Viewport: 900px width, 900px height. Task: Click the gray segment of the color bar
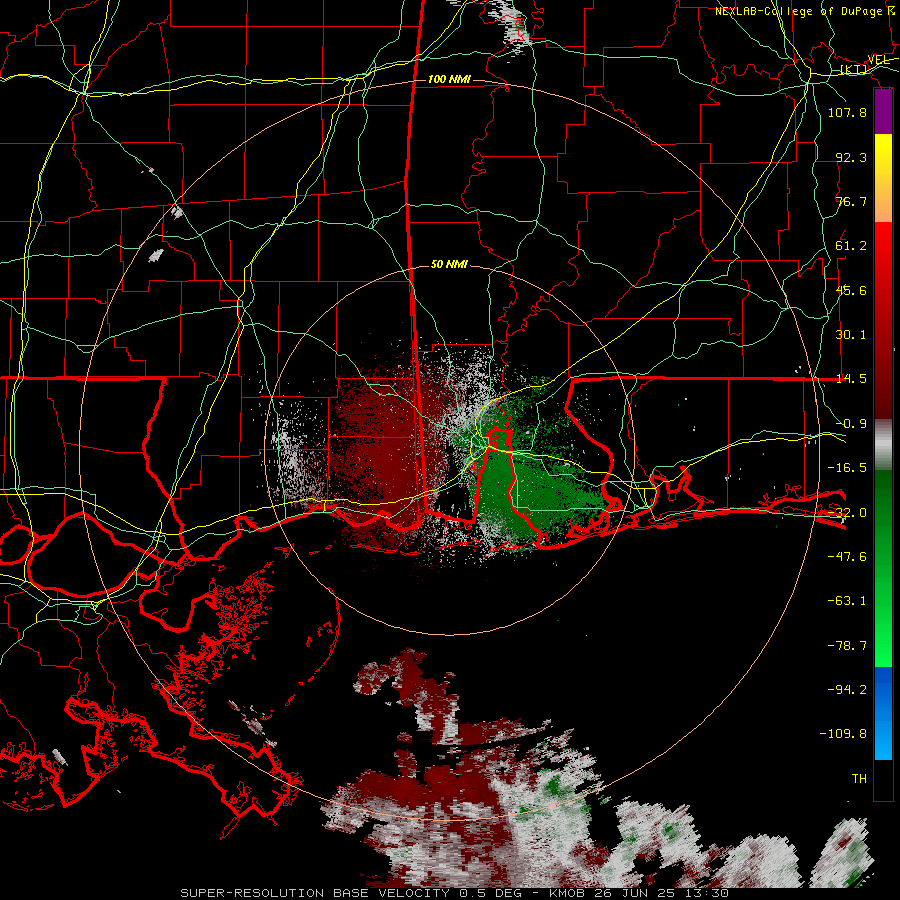point(883,445)
